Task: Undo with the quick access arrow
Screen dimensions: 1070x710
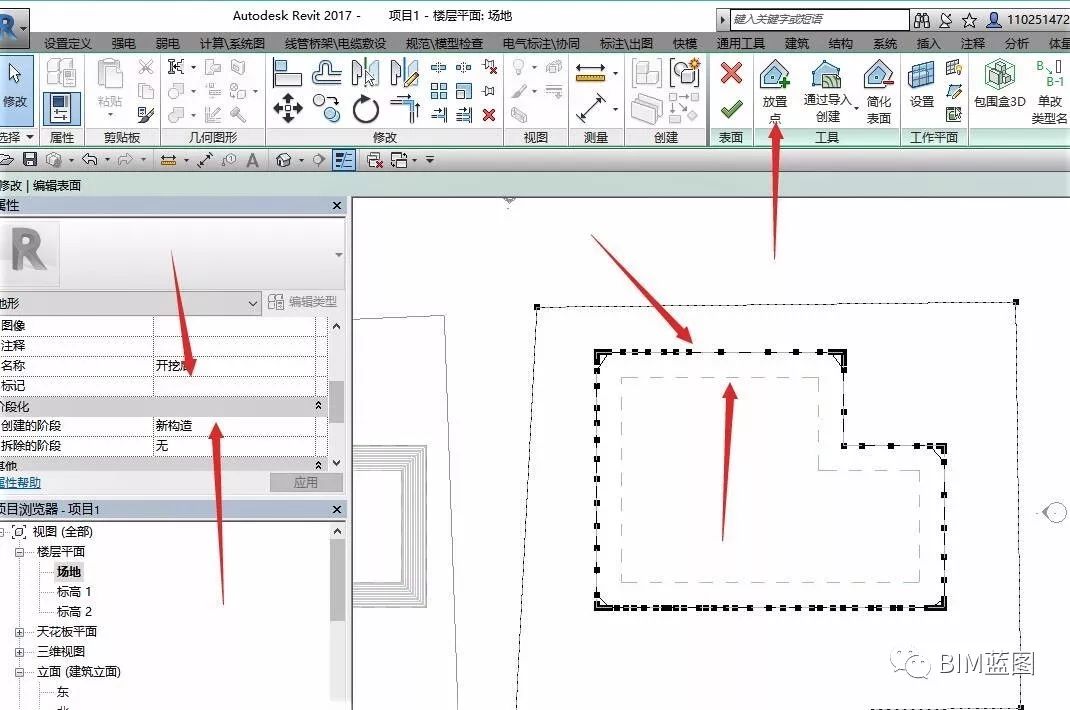Action: pos(89,160)
